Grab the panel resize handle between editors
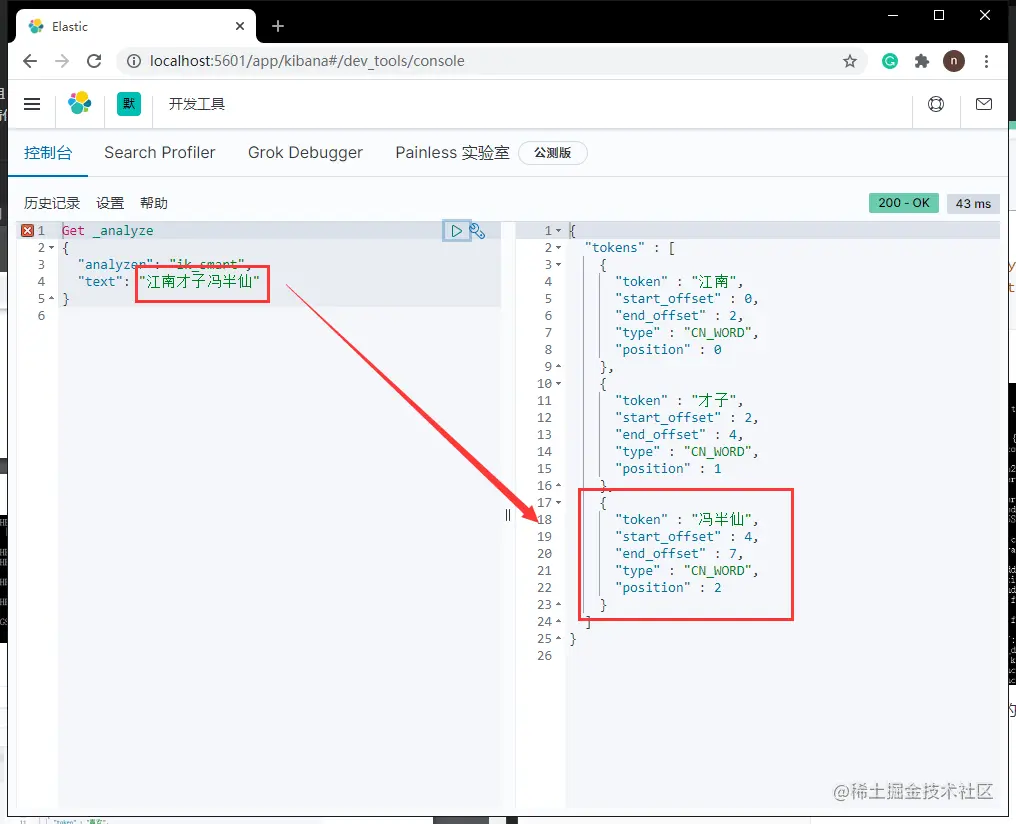1016x824 pixels. click(x=507, y=515)
